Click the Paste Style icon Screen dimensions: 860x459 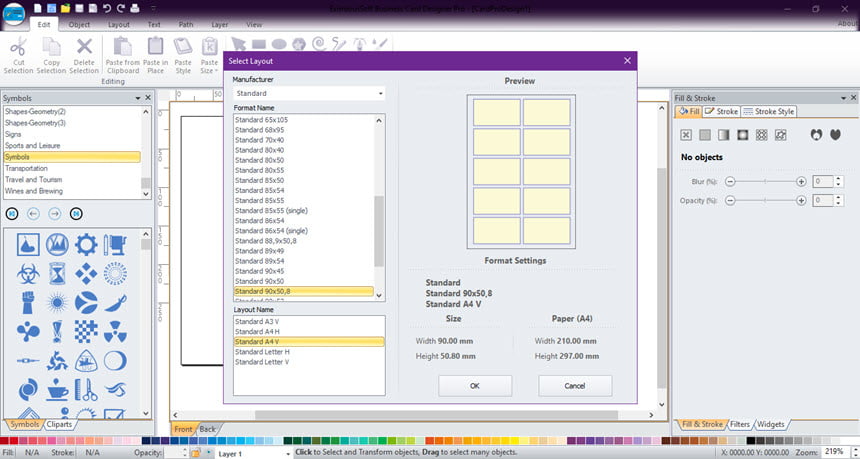point(183,46)
